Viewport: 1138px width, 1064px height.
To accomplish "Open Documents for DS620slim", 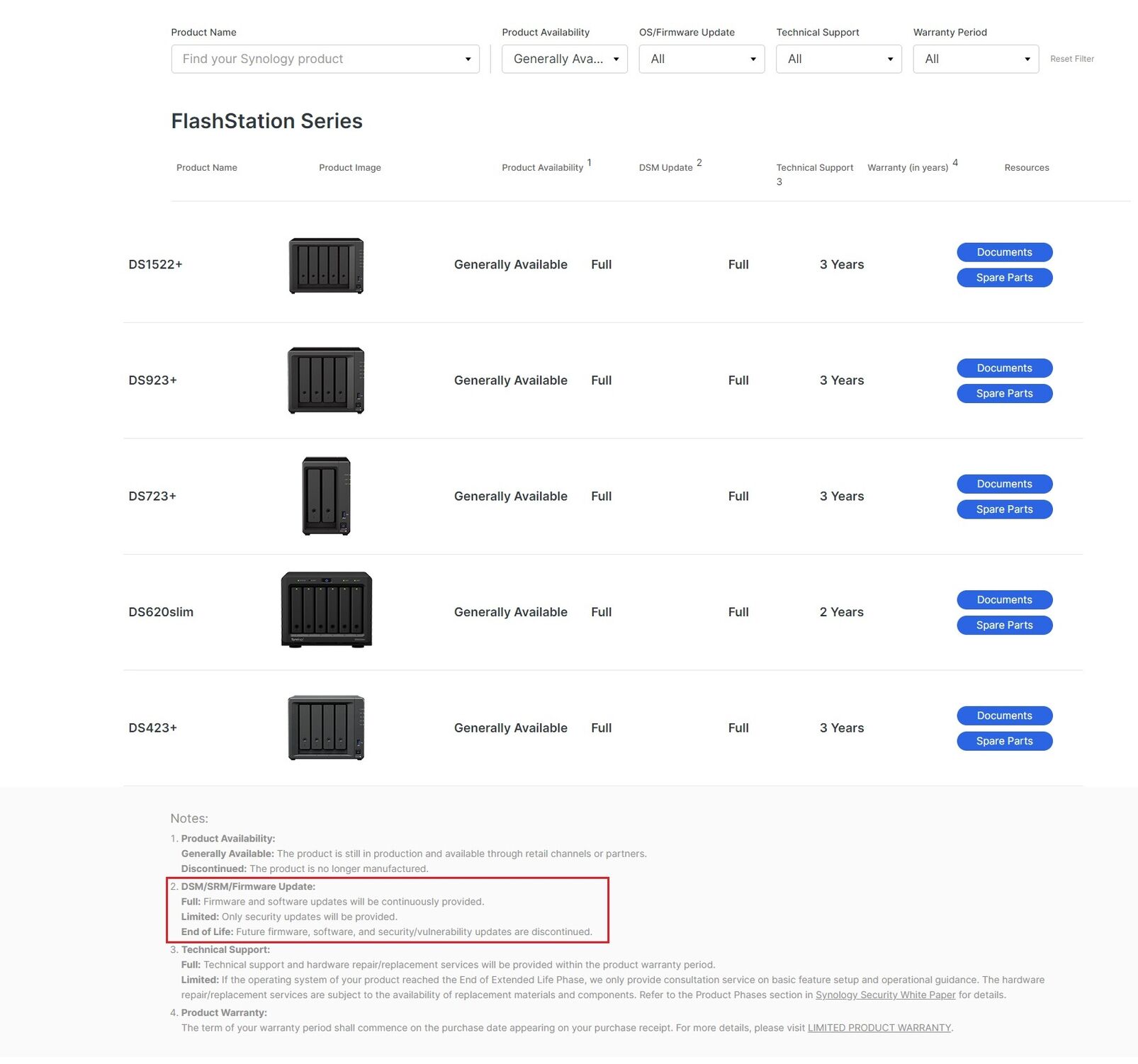I will (x=1004, y=600).
